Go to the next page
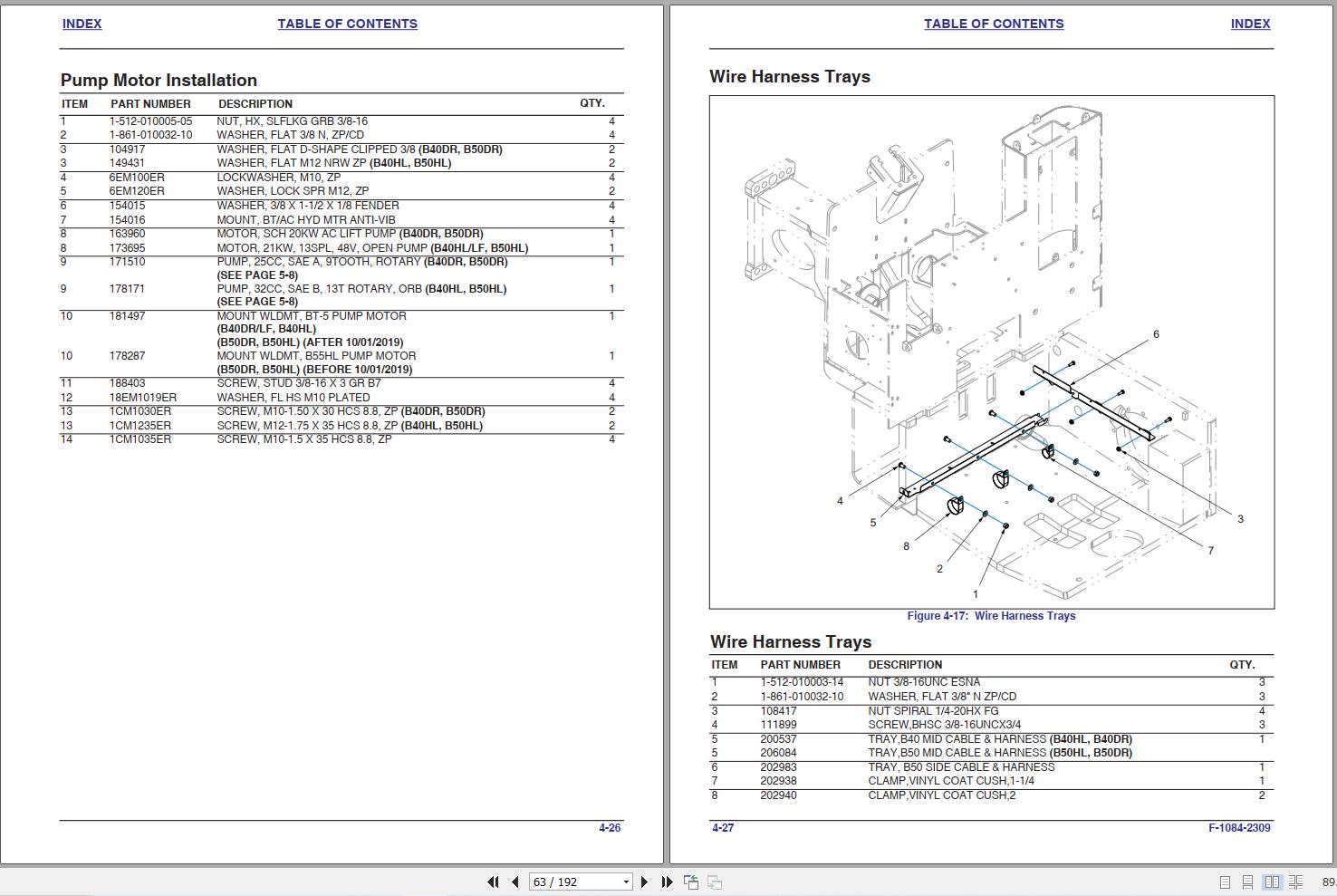This screenshot has height=896, width=1337. click(644, 882)
